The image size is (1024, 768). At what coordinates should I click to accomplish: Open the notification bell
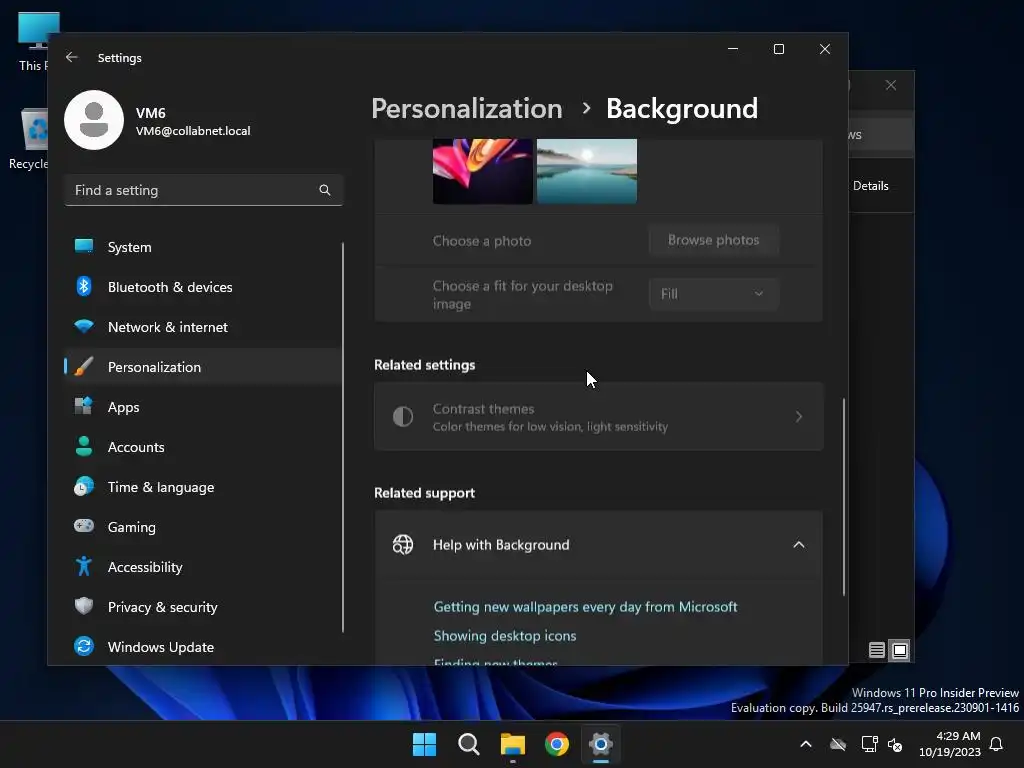tap(996, 744)
